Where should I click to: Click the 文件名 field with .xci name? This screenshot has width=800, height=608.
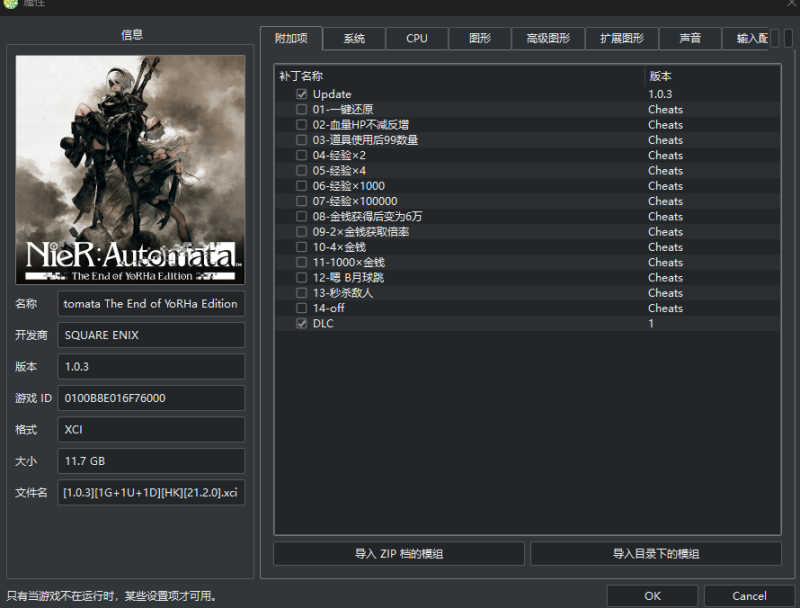151,492
